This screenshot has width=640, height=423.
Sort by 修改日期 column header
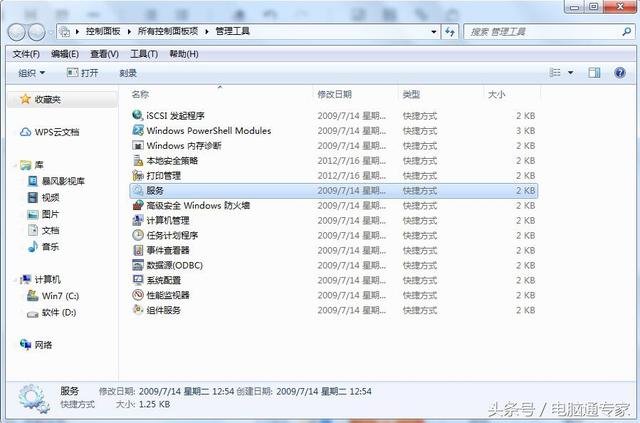tap(335, 94)
